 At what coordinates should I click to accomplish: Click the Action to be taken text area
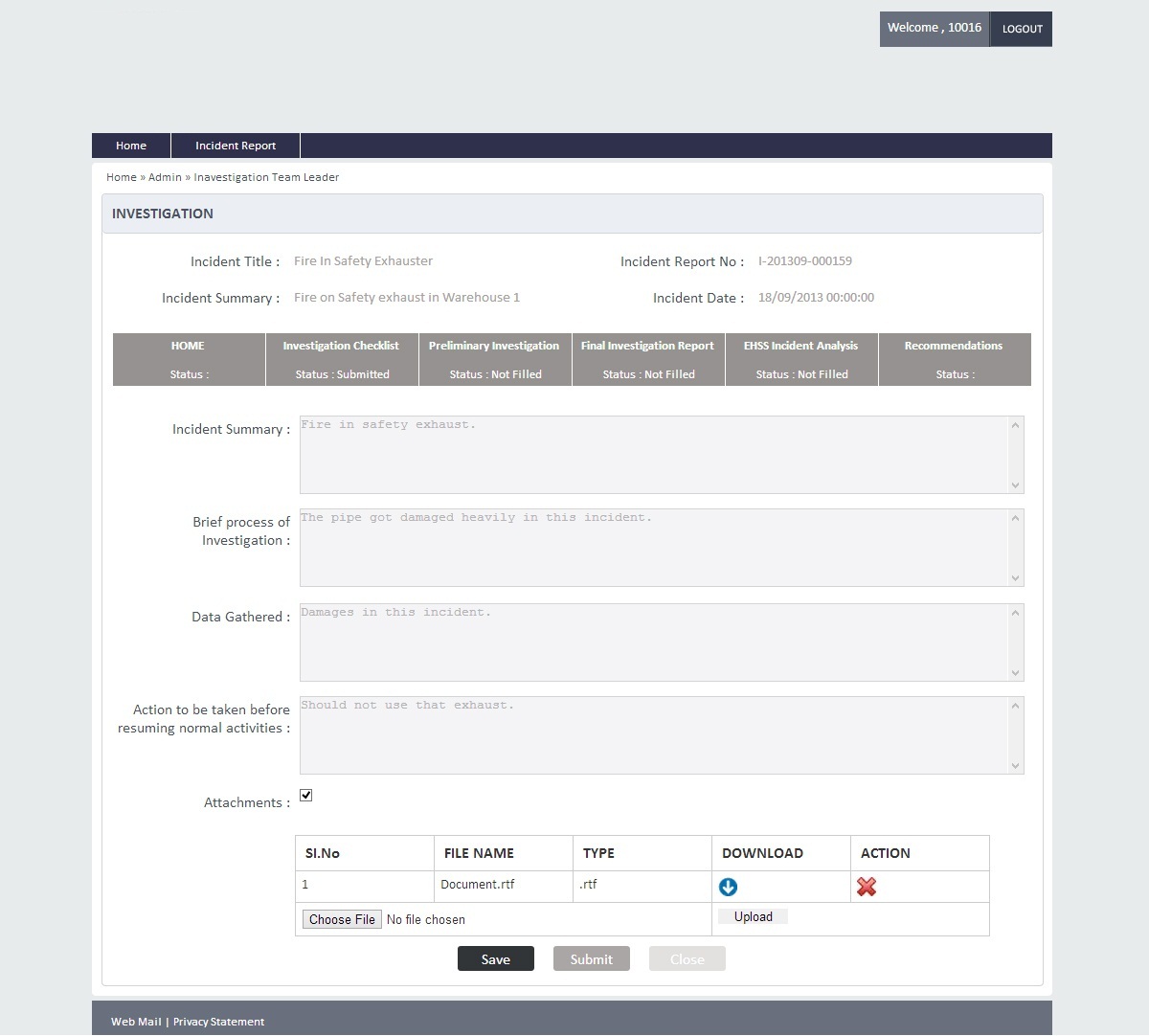pyautogui.click(x=662, y=735)
